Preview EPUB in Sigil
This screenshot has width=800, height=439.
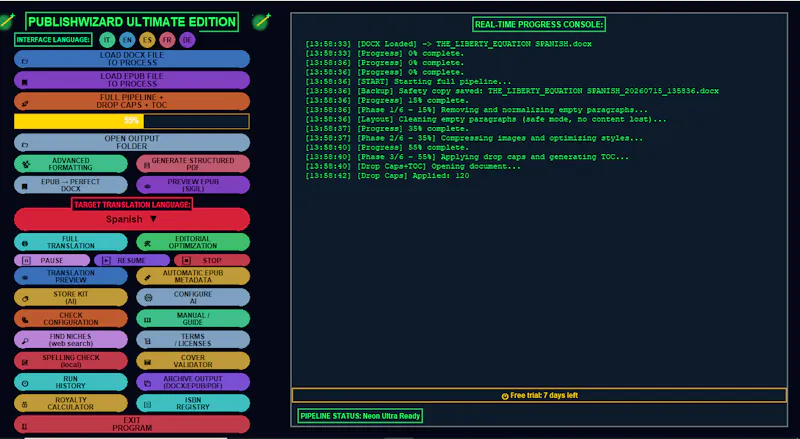point(193,185)
